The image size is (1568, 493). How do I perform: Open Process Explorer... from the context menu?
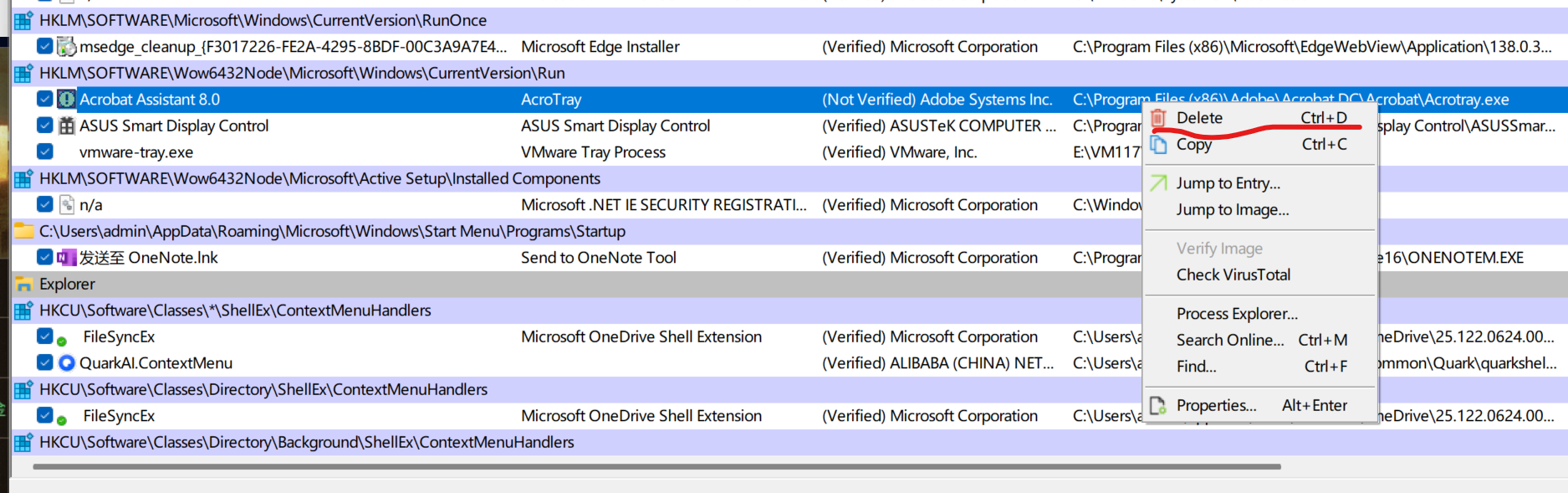point(1260,314)
